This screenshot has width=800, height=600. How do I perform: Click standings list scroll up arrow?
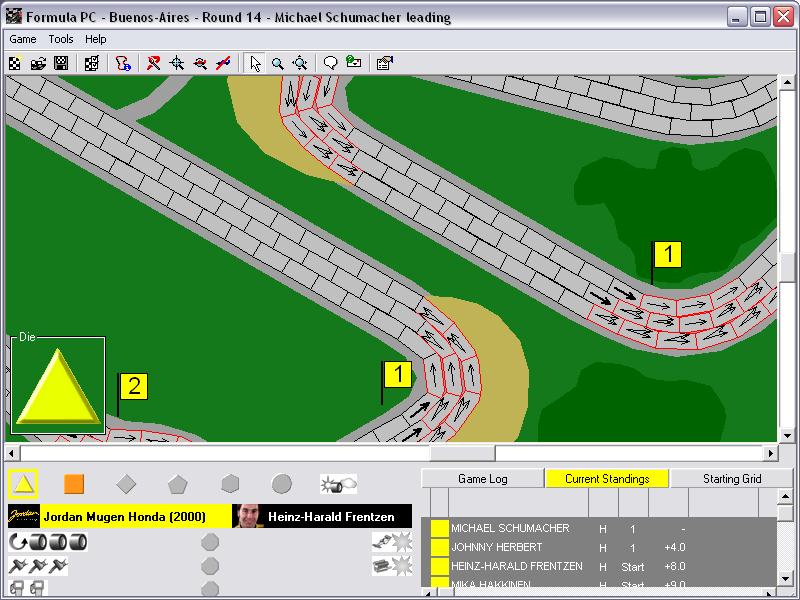(x=786, y=496)
